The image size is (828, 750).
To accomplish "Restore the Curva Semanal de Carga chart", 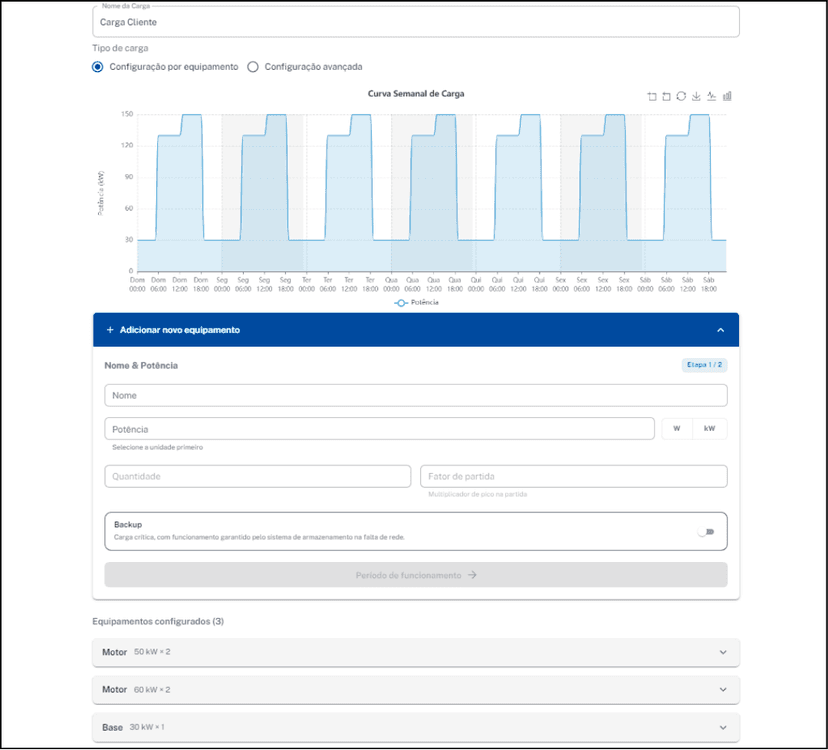I will (x=682, y=96).
